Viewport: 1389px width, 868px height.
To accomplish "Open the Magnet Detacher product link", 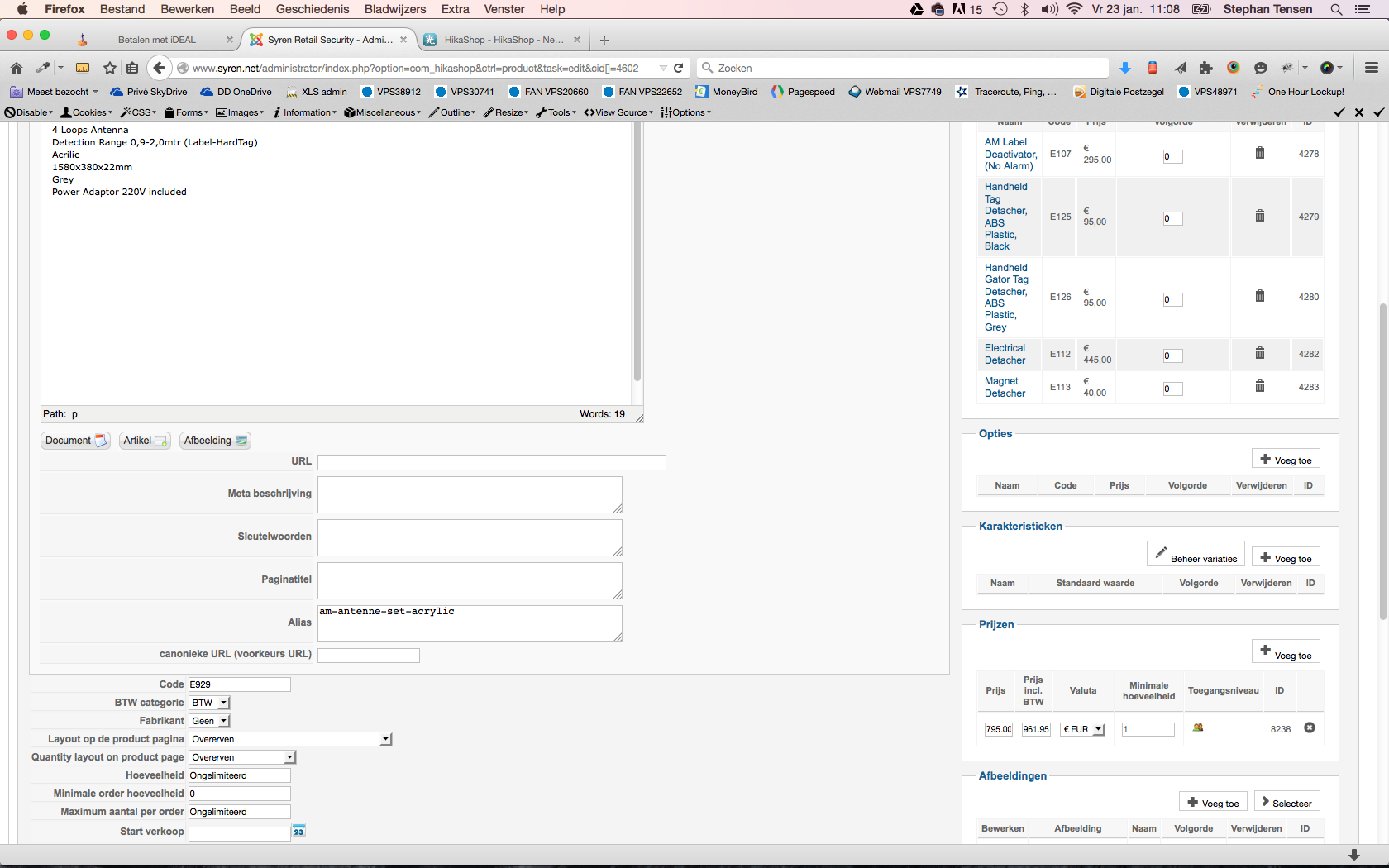I will coord(1005,387).
